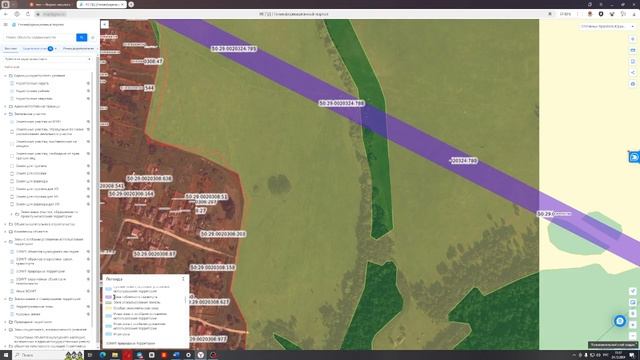
Task: Open File Explorer from the taskbar
Action: tap(115, 355)
